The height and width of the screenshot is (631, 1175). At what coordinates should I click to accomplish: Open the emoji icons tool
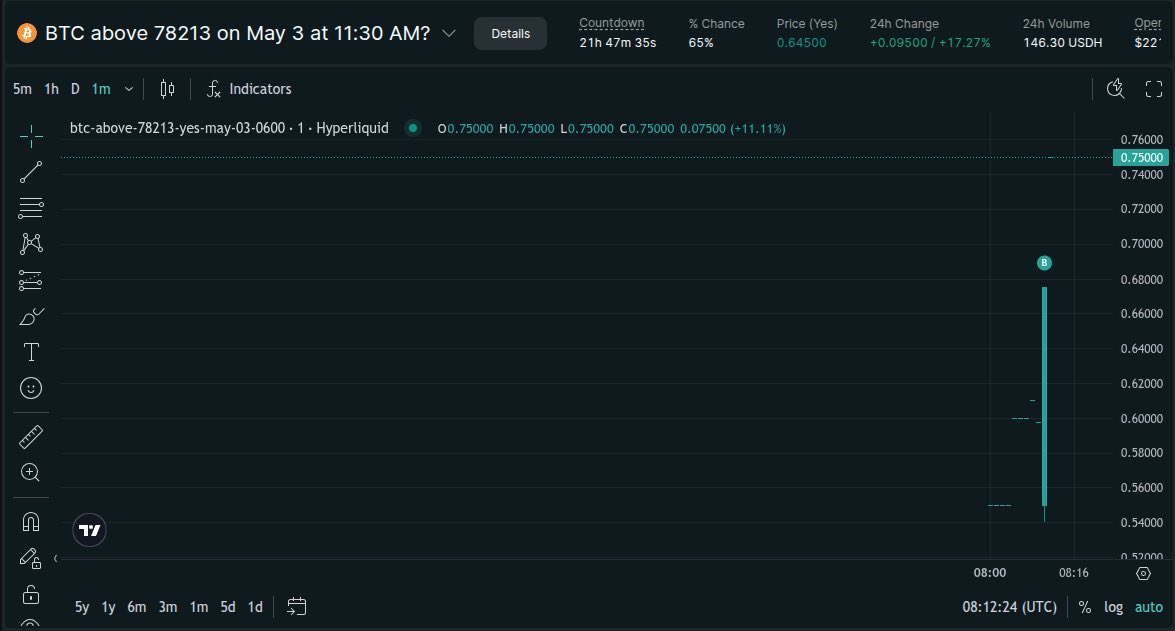tap(31, 388)
